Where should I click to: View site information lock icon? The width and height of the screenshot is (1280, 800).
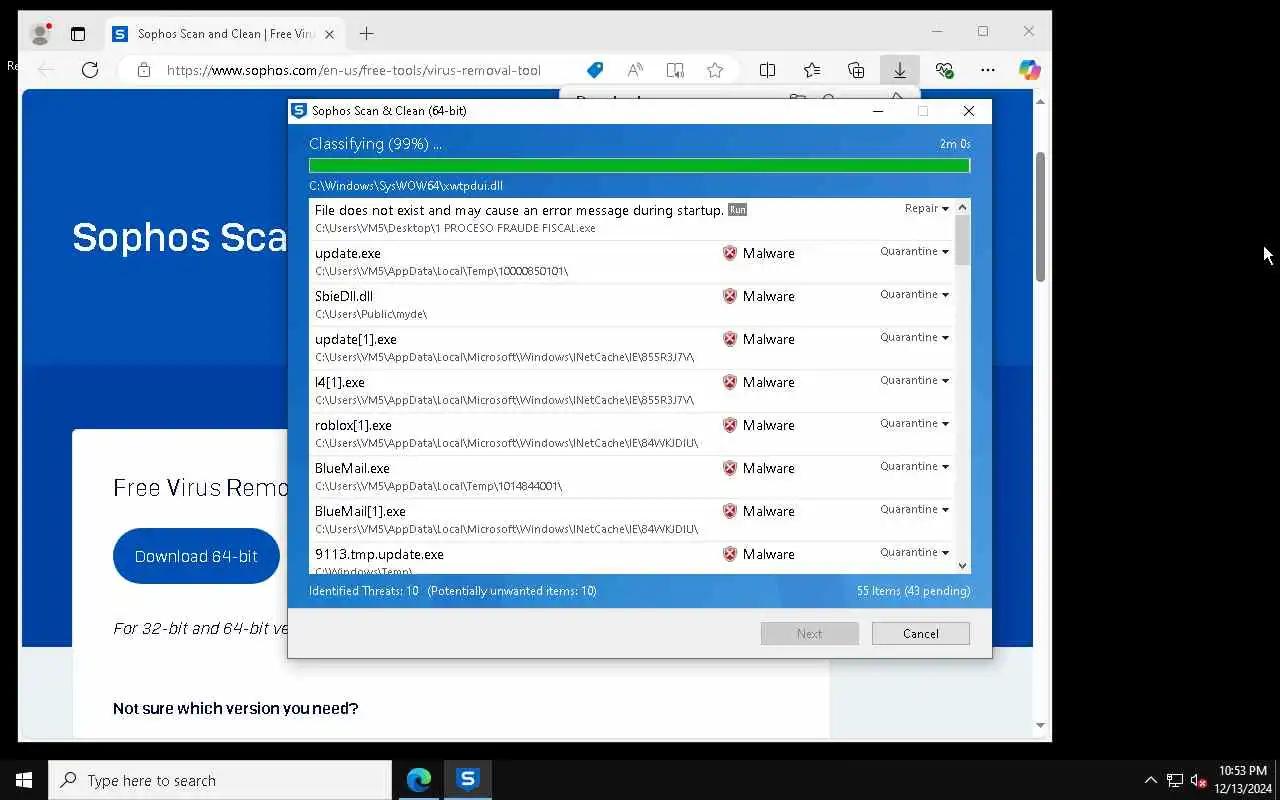tap(144, 70)
